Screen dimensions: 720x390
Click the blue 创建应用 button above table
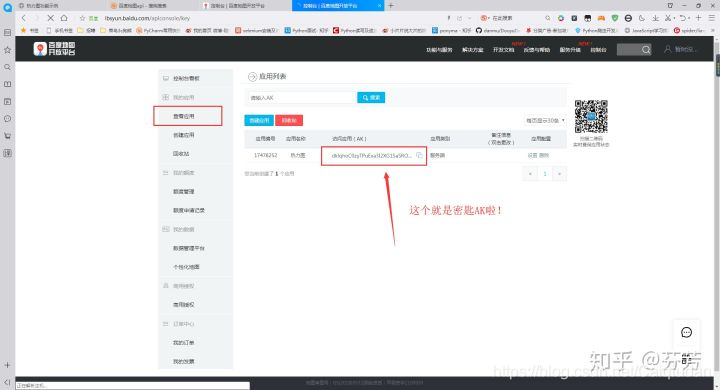[259, 120]
